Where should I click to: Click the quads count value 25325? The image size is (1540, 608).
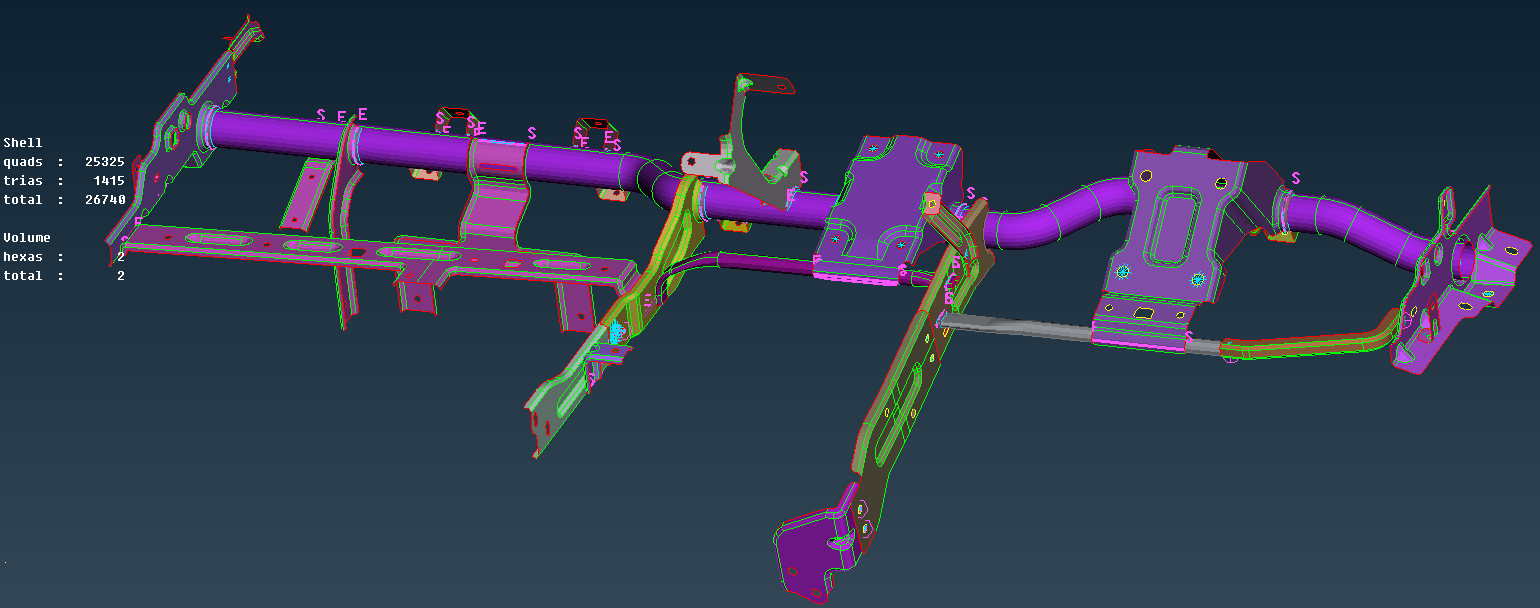coord(103,161)
